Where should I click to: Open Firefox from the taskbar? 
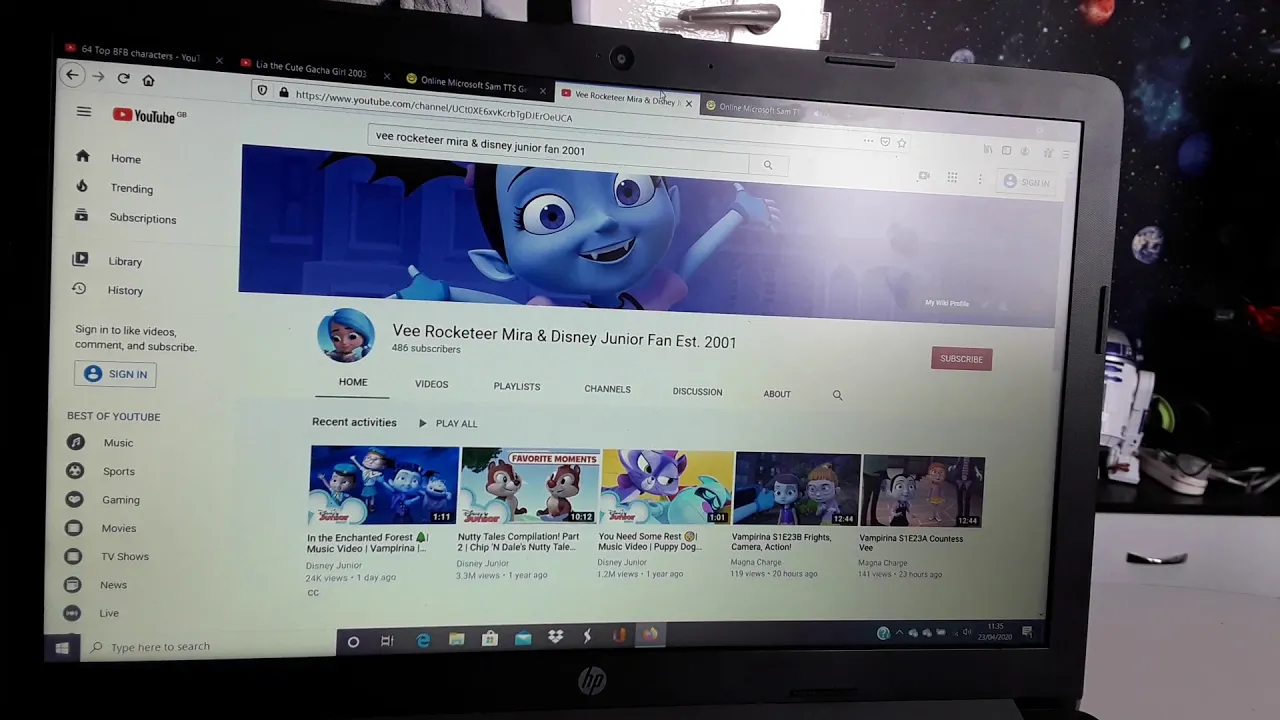[650, 634]
